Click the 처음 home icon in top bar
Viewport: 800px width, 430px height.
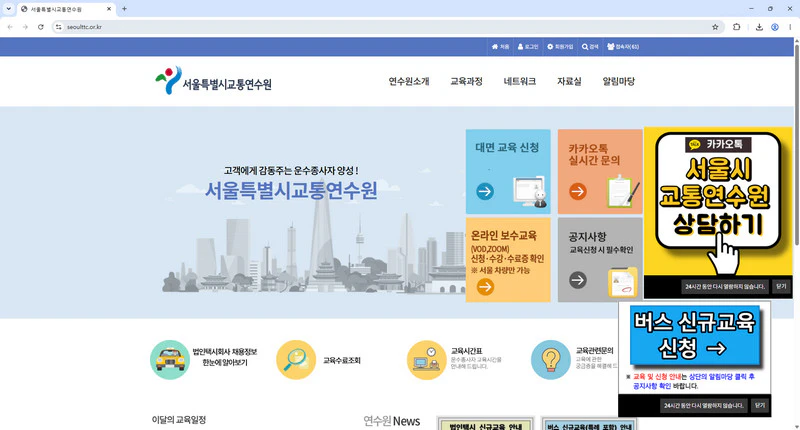[494, 46]
